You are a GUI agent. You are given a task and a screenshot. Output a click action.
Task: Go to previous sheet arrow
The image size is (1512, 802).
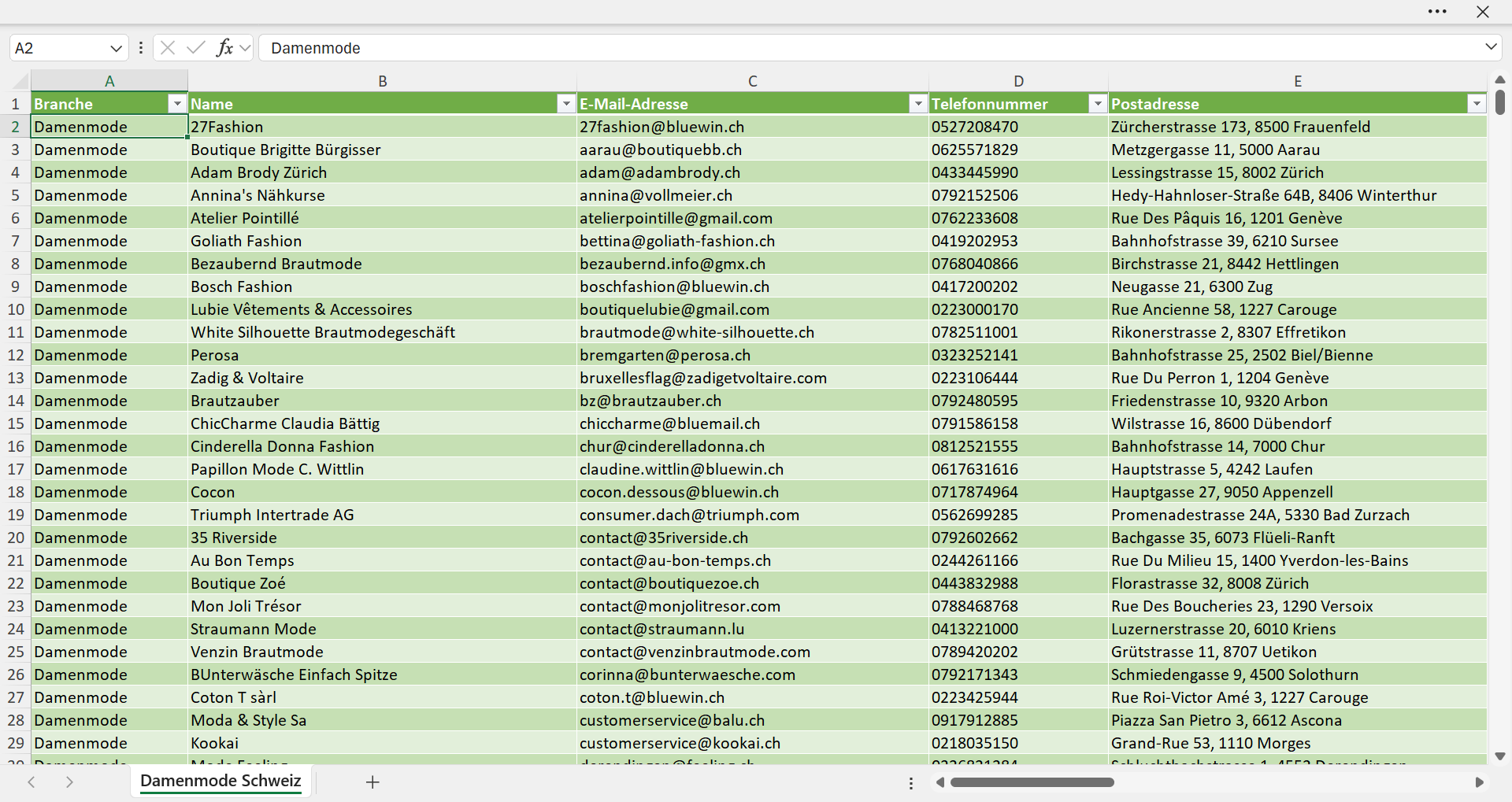[31, 782]
